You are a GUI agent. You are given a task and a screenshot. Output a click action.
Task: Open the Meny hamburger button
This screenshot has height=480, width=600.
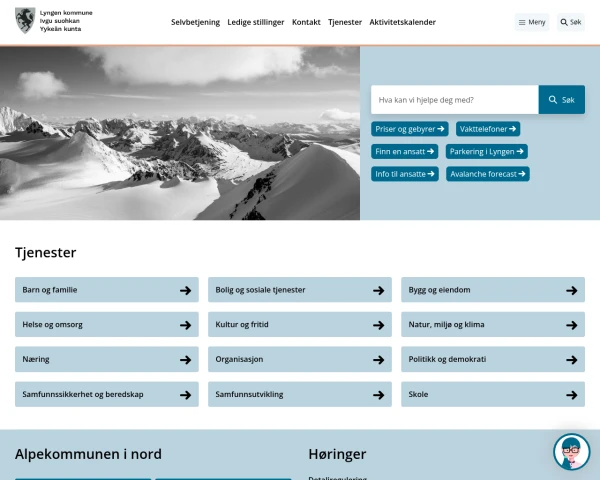click(532, 22)
